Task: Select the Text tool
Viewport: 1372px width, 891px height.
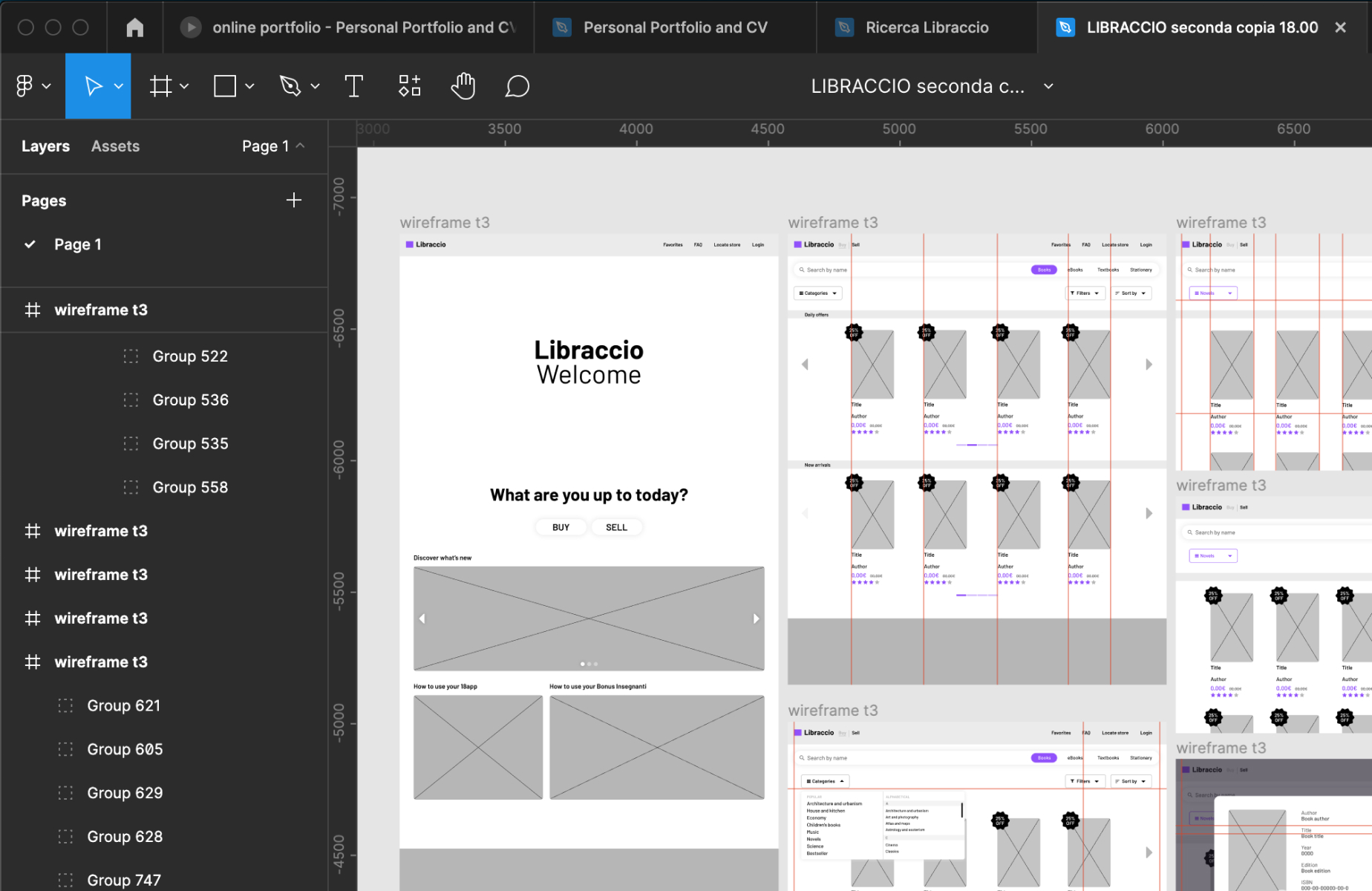Action: 354,86
